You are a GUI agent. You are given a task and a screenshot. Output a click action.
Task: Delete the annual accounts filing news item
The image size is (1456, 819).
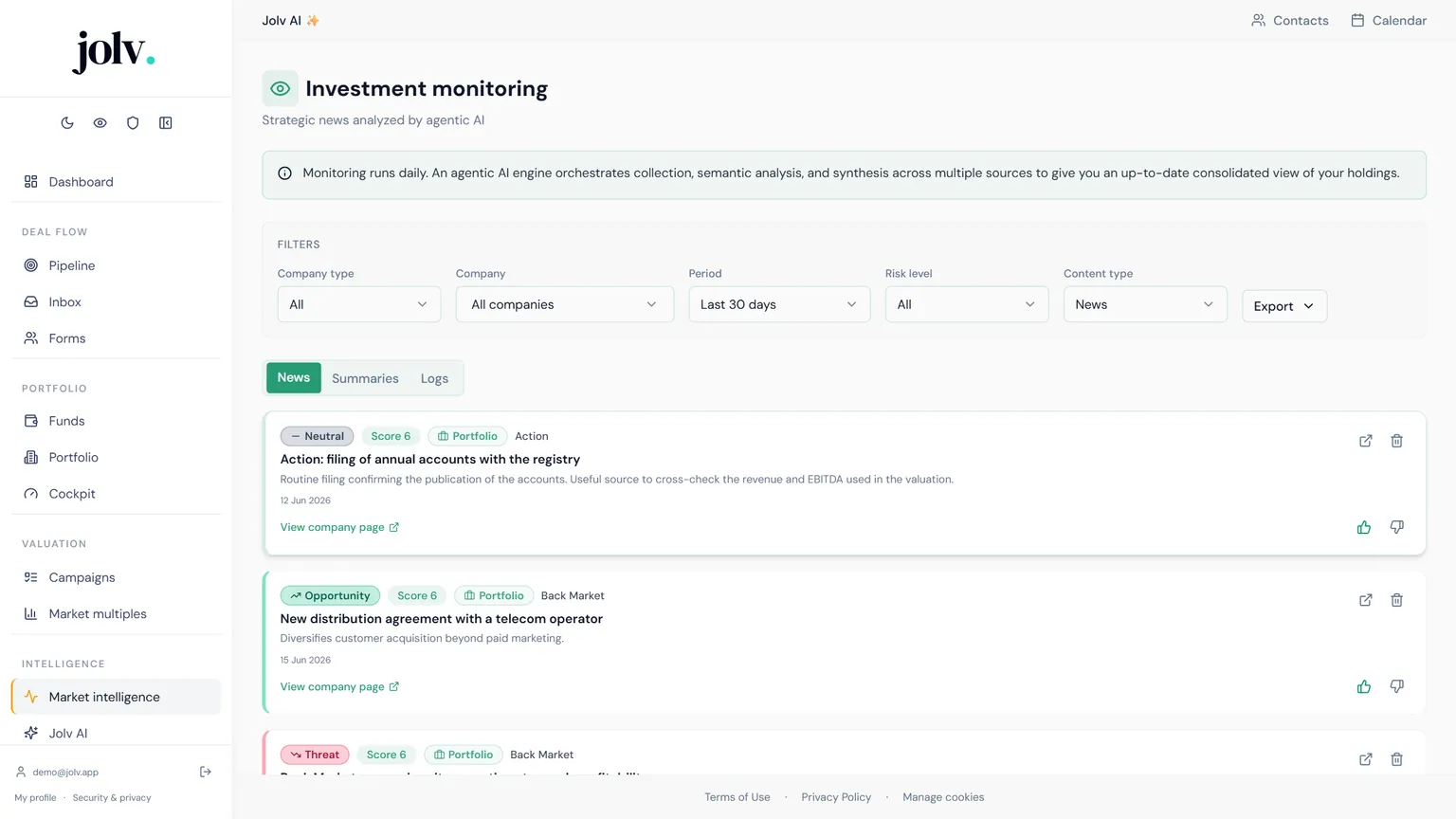pyautogui.click(x=1397, y=441)
